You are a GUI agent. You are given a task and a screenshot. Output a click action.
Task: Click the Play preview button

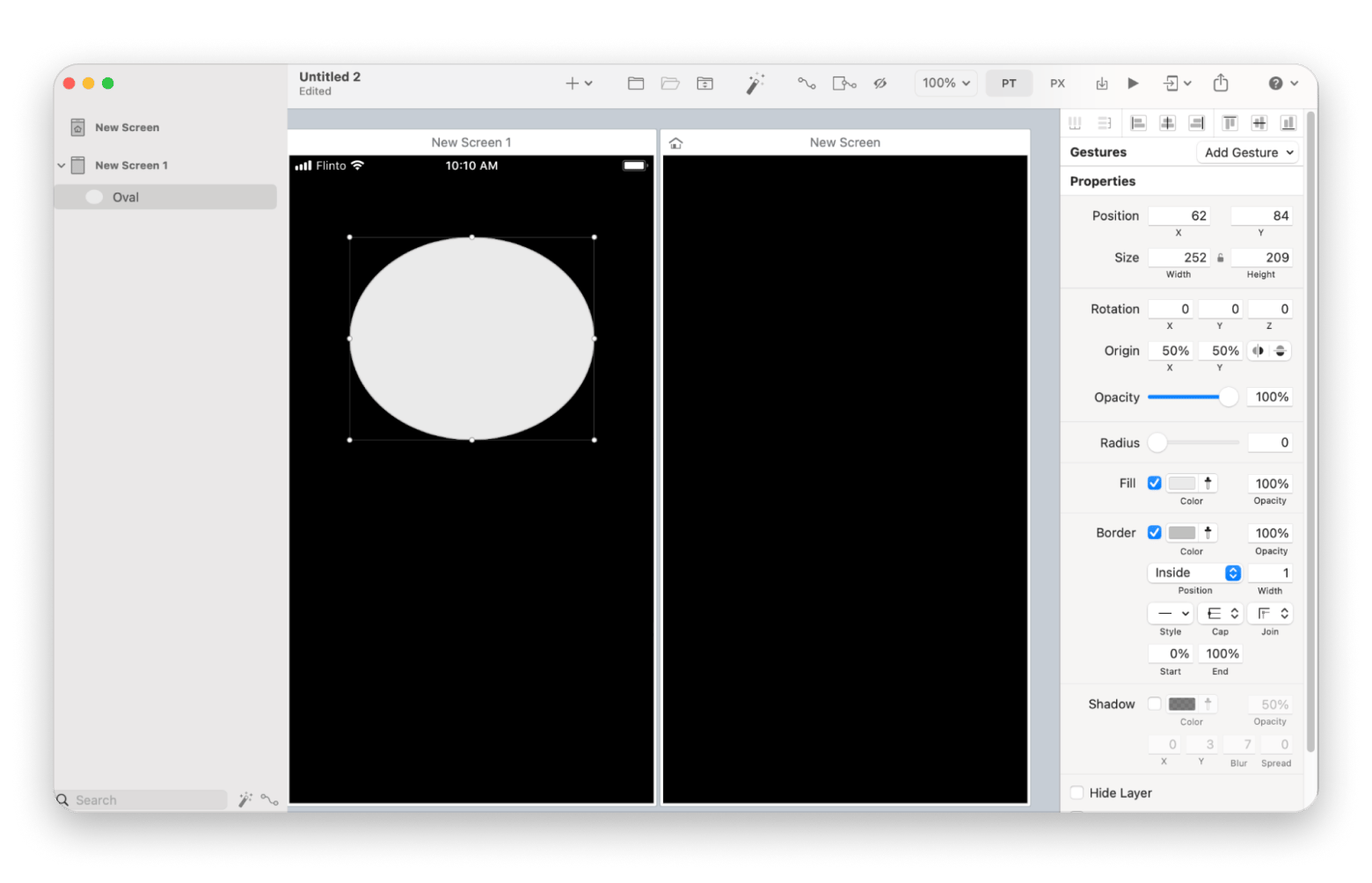click(1133, 84)
